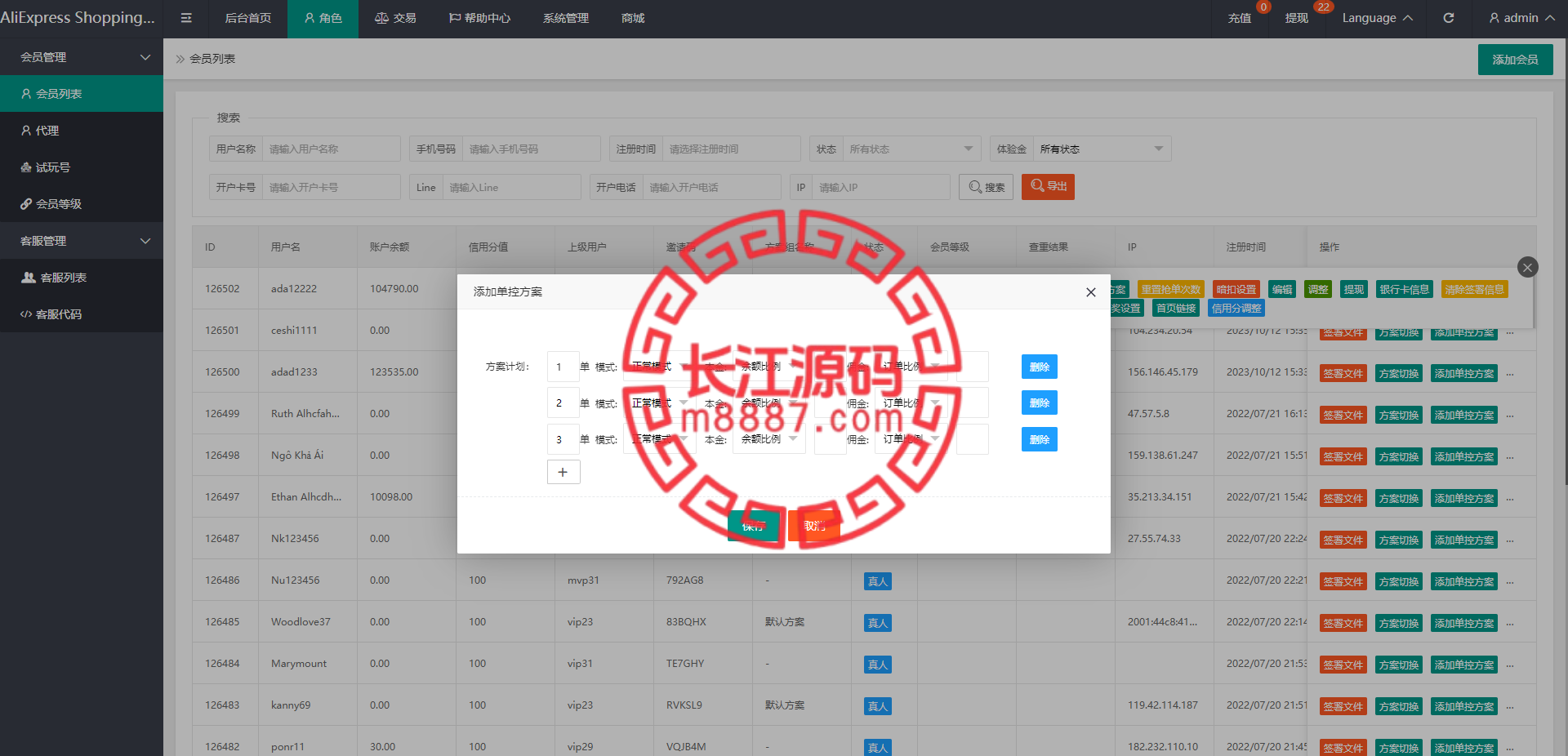The width and height of the screenshot is (1568, 756).
Task: Open 帮助中心 top menu
Action: point(479,18)
